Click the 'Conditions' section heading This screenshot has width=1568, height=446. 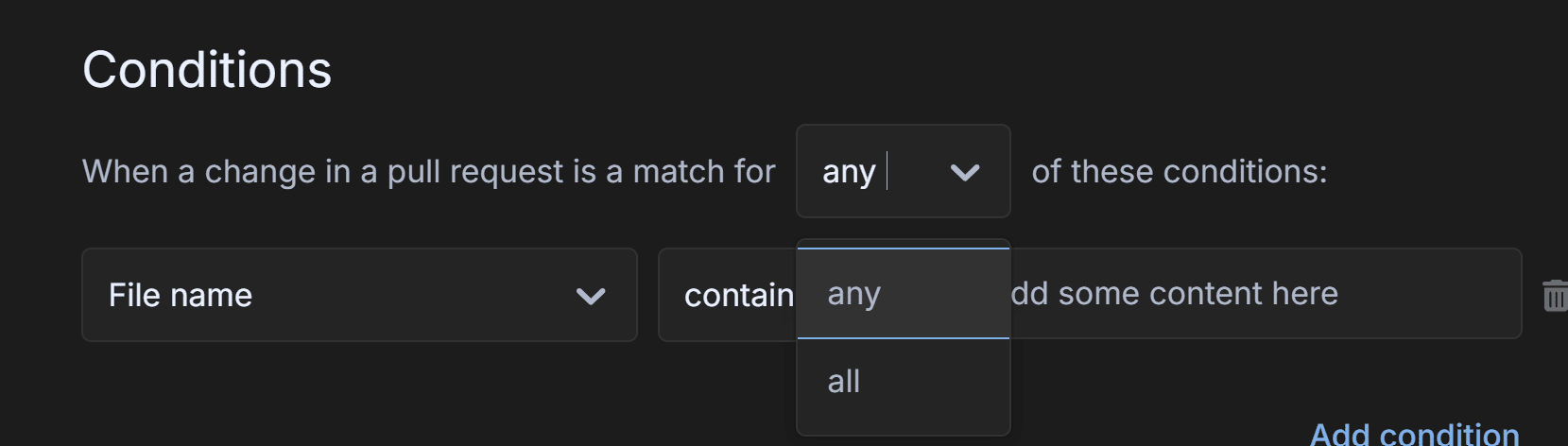pos(207,70)
